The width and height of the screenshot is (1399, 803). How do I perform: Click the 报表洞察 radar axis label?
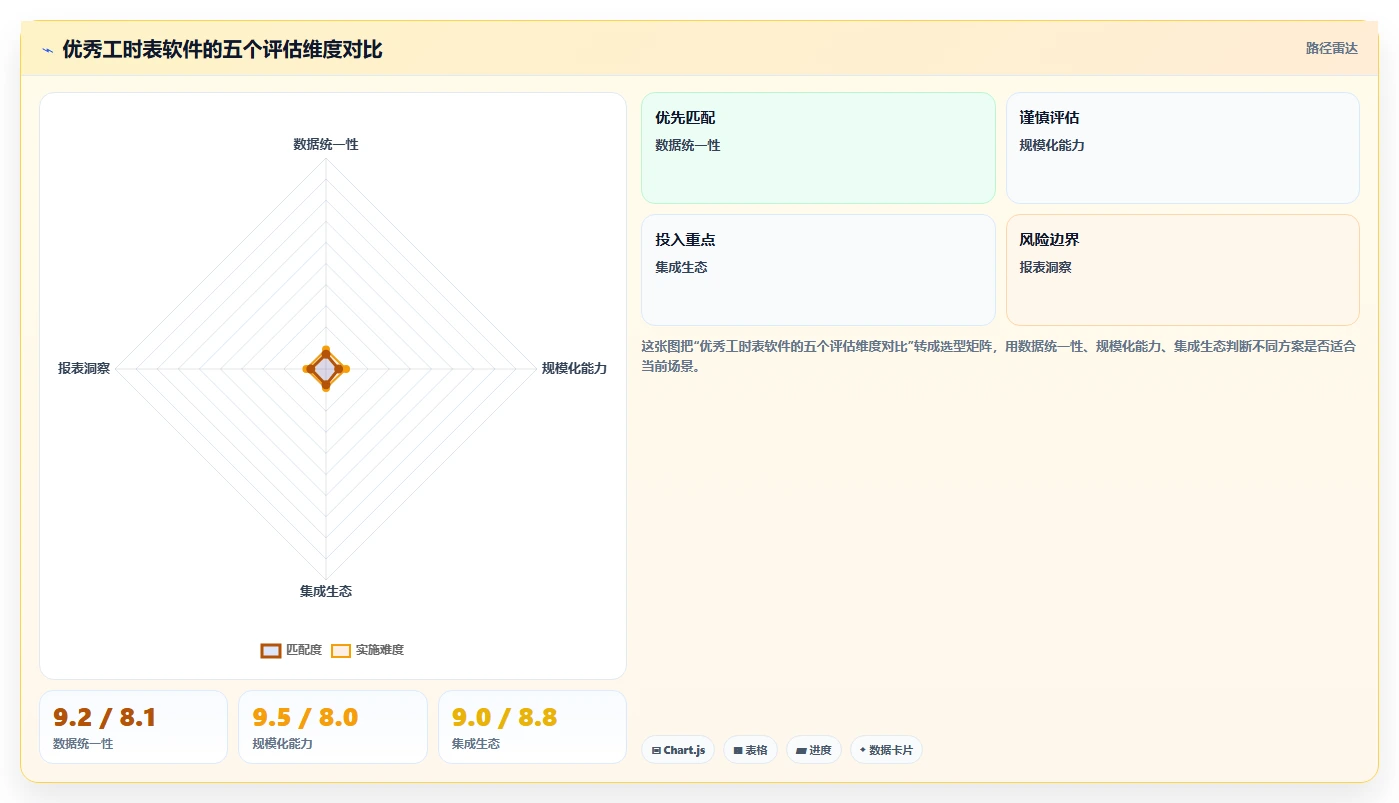click(84, 368)
